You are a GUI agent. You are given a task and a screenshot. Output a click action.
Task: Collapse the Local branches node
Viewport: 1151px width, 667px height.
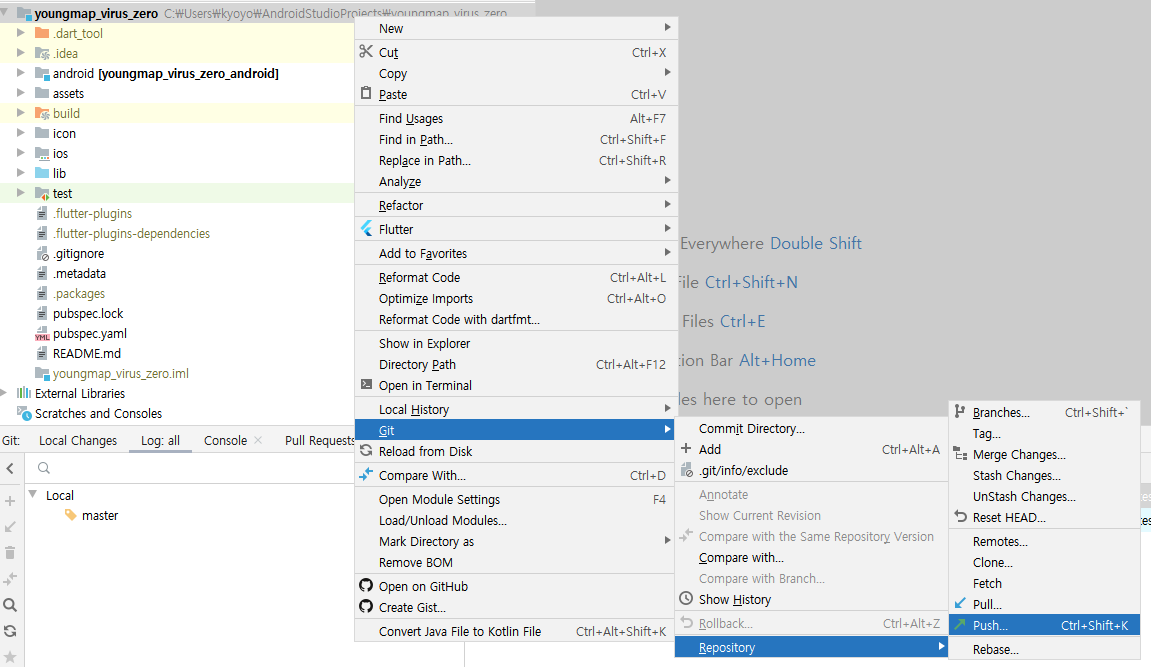click(x=33, y=495)
